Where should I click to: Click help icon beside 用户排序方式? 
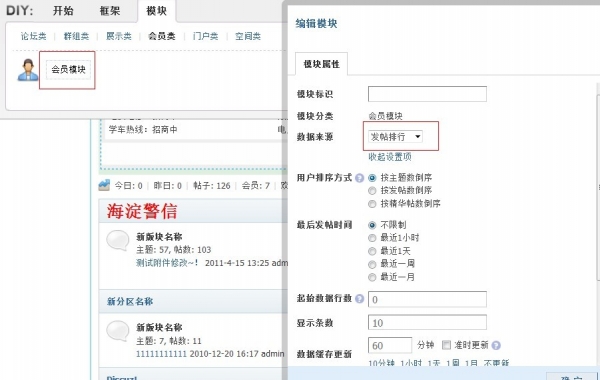359,178
